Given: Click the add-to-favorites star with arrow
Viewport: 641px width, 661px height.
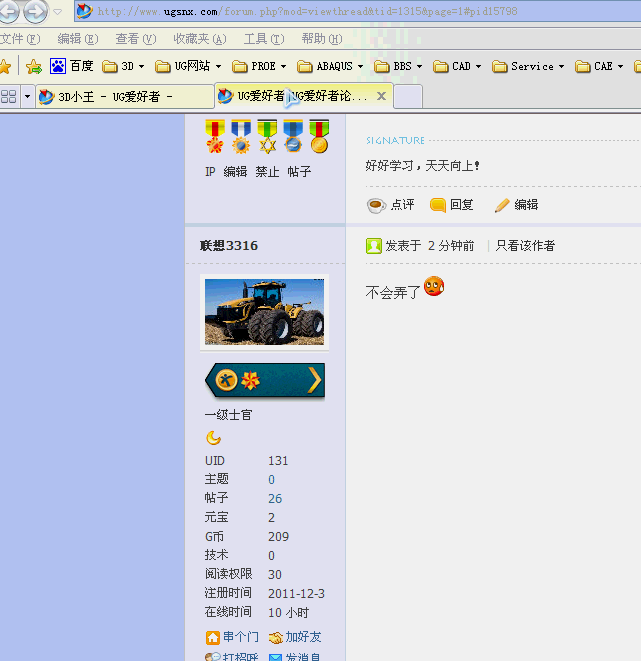Looking at the screenshot, I should 34,67.
